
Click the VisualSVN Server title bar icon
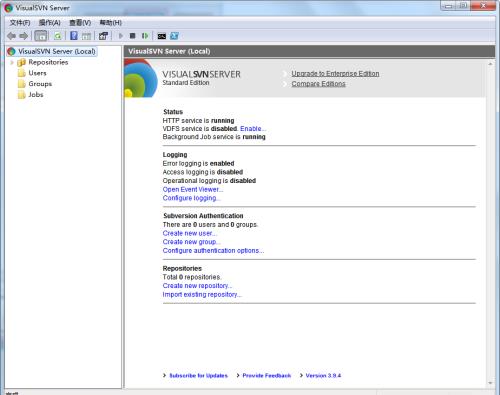pos(9,8)
